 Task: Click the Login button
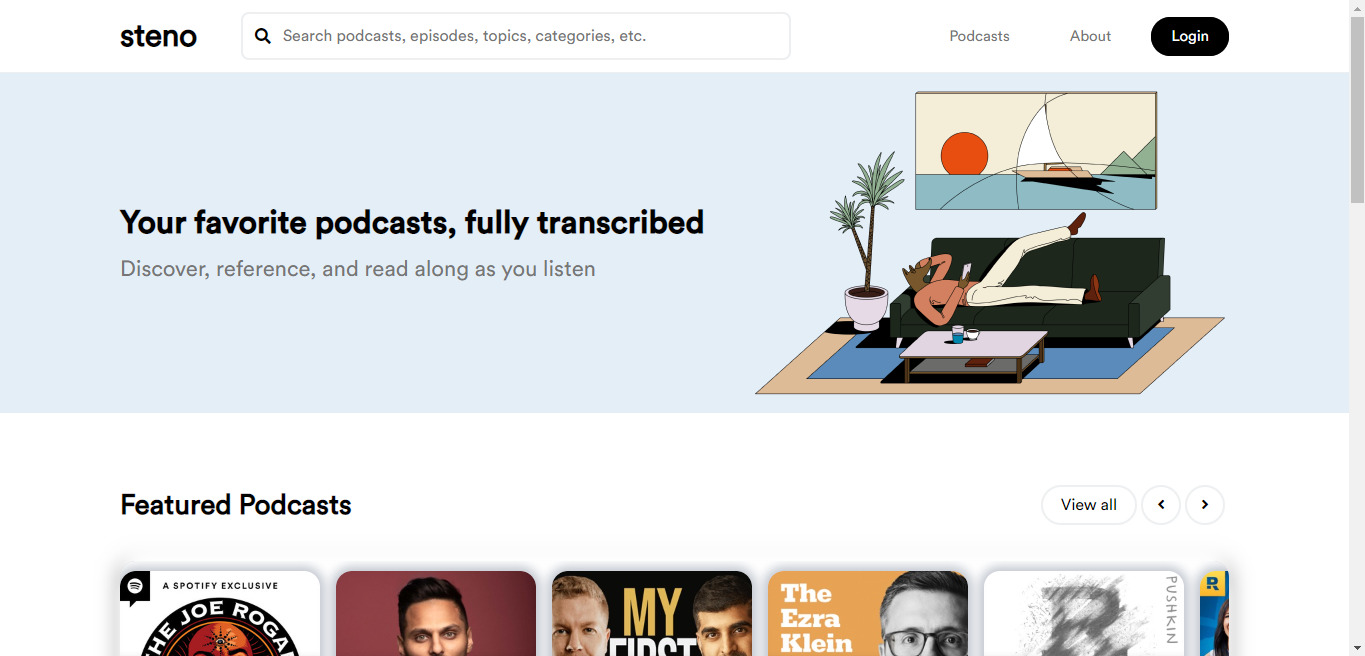click(x=1190, y=36)
